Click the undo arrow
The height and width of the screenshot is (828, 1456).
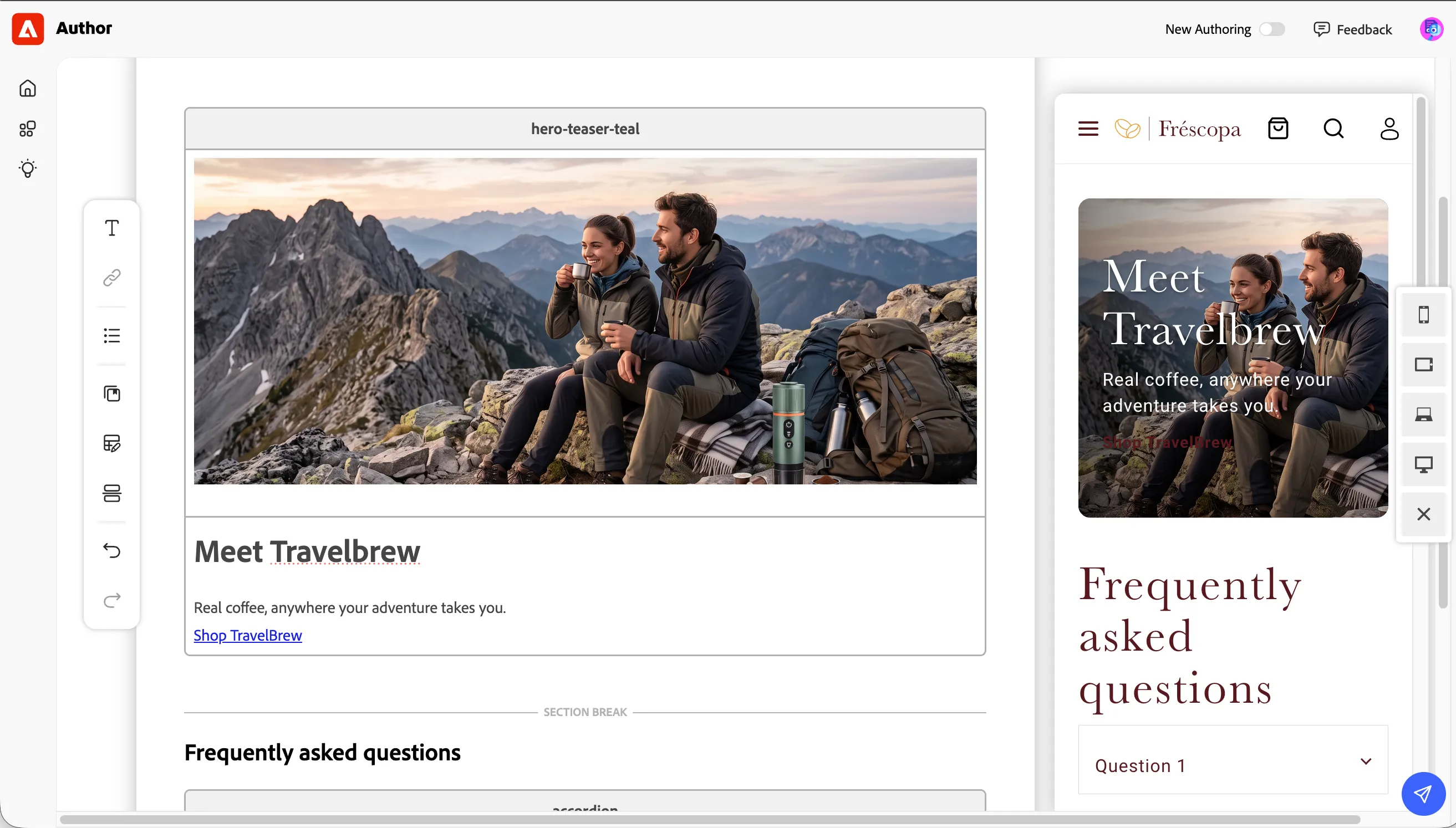pos(112,550)
